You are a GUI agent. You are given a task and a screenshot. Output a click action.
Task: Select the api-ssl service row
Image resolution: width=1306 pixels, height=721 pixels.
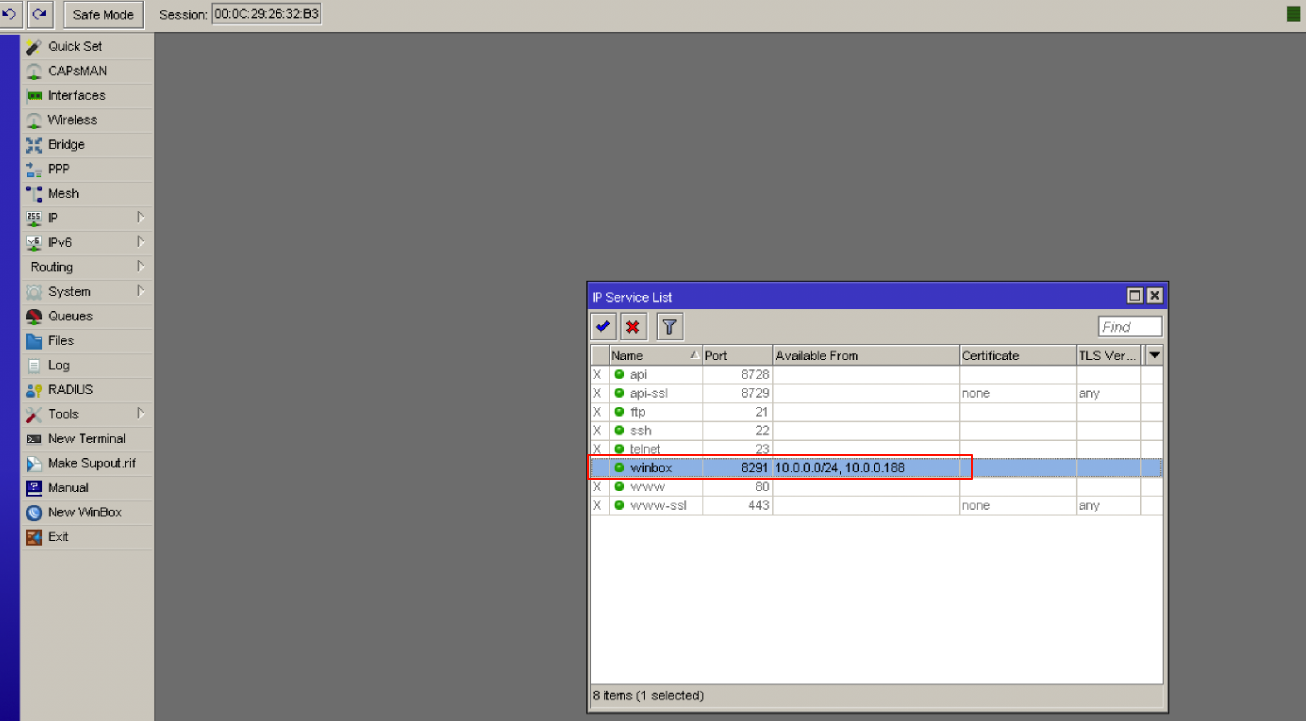tap(876, 393)
